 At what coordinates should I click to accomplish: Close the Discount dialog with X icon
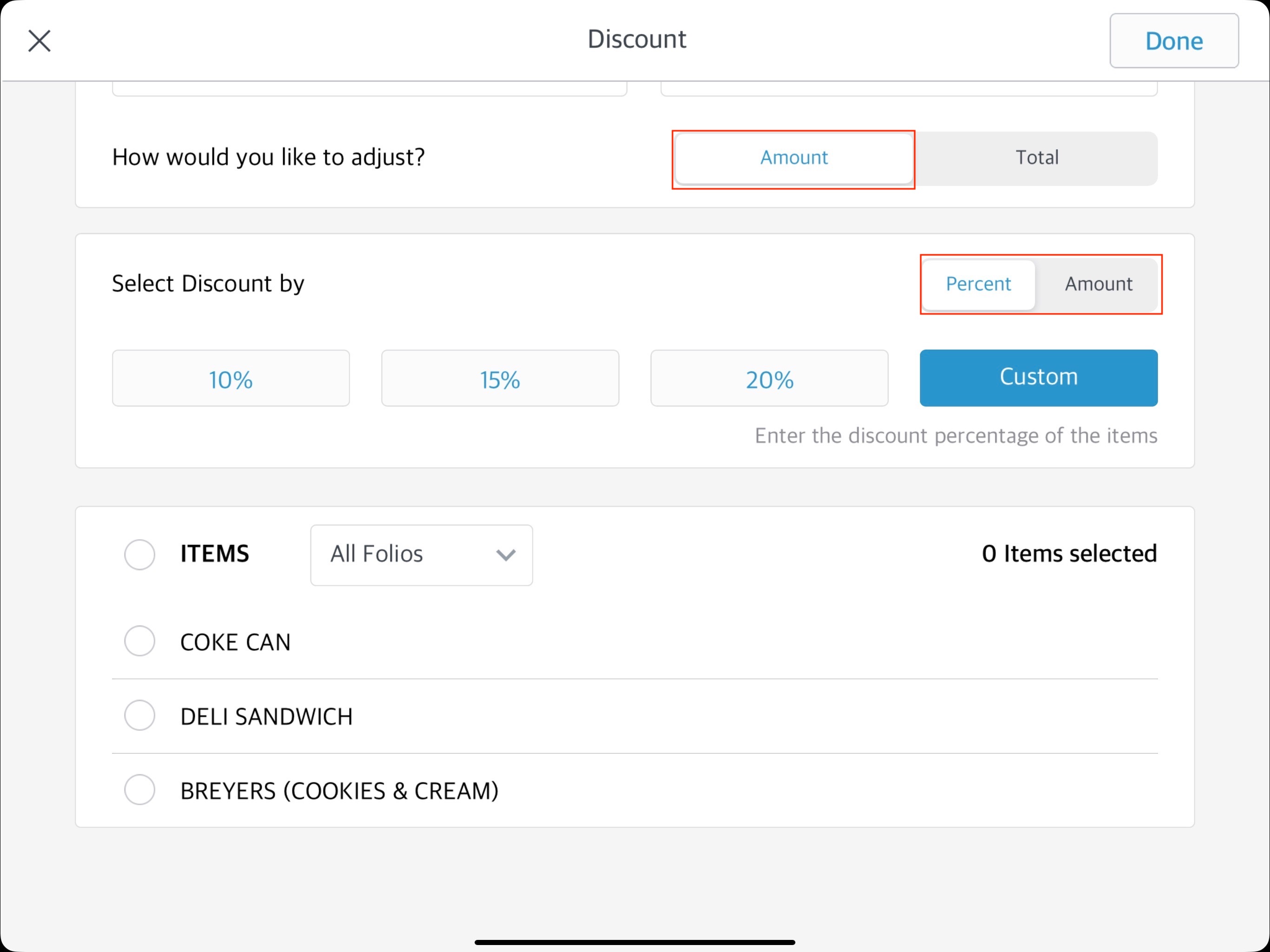pos(40,41)
